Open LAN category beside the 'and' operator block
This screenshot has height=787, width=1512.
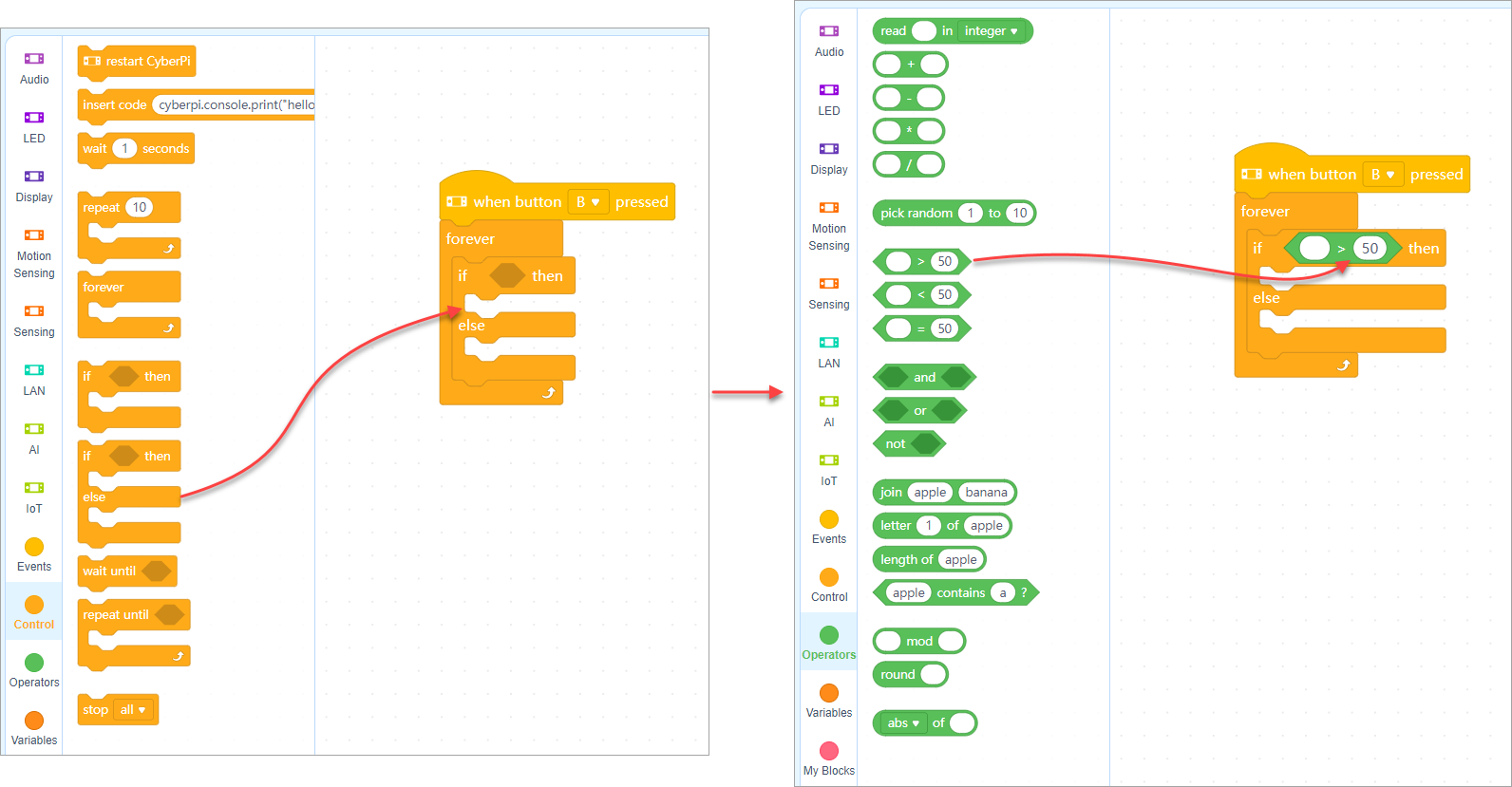point(828,351)
